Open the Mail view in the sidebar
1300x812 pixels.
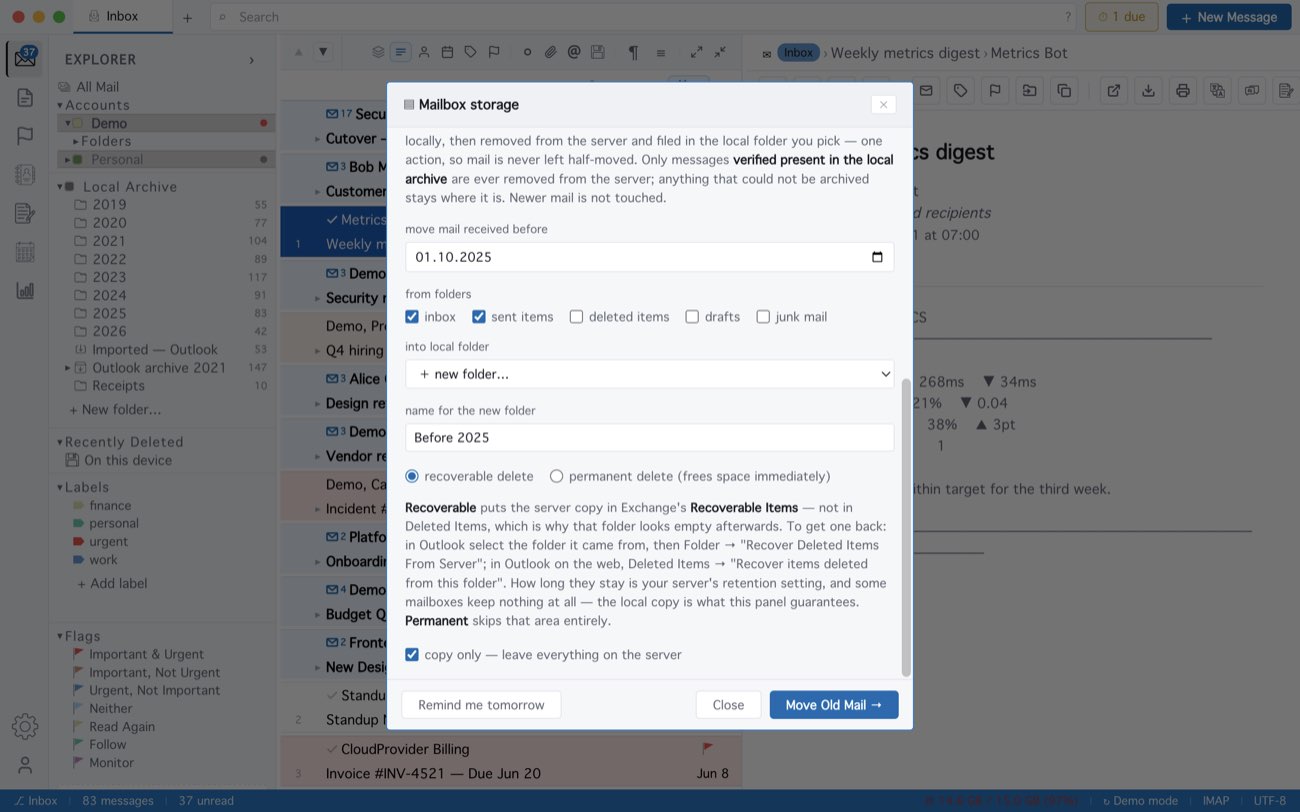(25, 58)
